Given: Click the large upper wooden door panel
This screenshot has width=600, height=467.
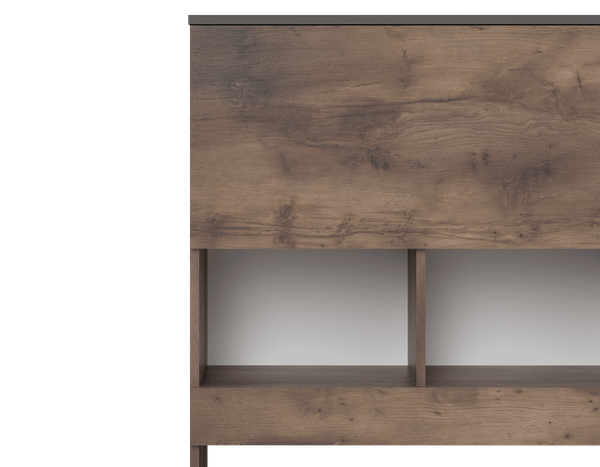Looking at the screenshot, I should [x=394, y=135].
